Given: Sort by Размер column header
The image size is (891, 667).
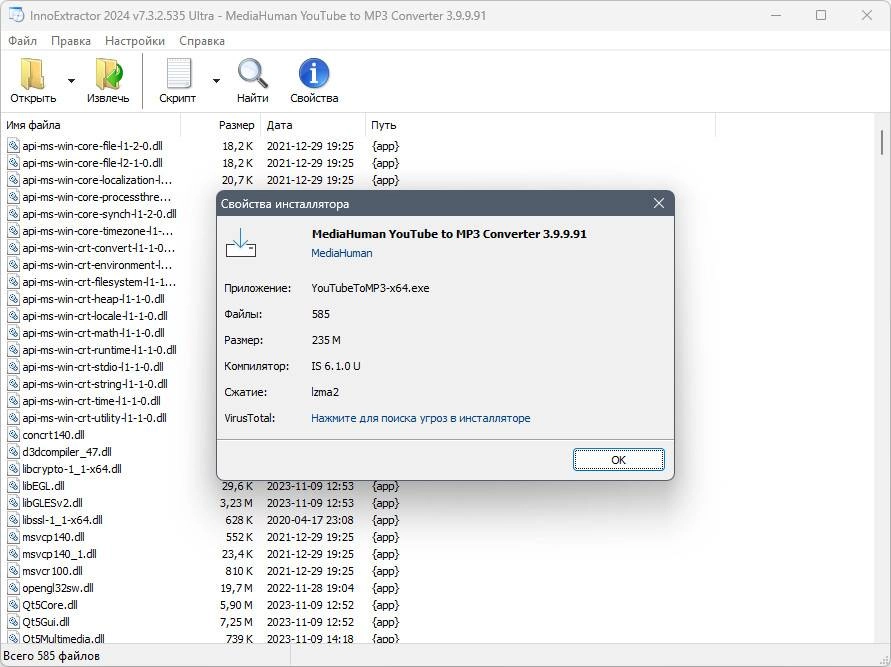Looking at the screenshot, I should 221,125.
